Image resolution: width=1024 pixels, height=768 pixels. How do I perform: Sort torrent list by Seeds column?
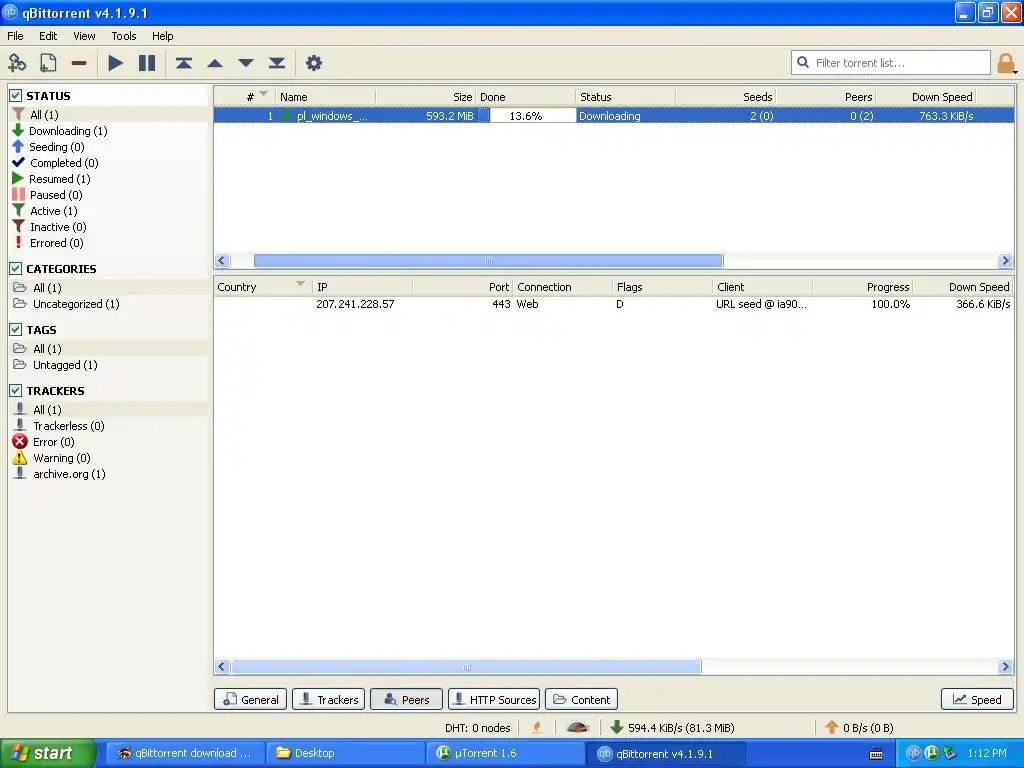[726, 97]
